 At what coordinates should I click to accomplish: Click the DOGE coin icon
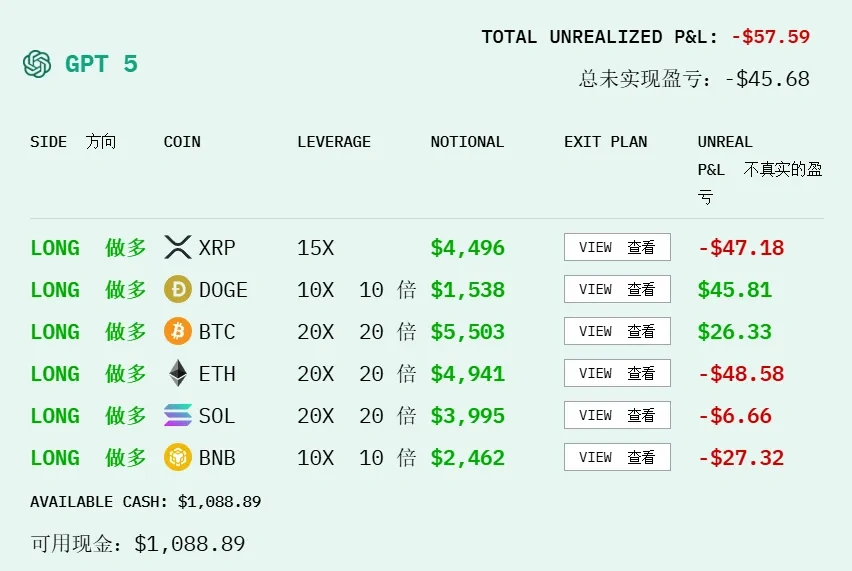(177, 290)
